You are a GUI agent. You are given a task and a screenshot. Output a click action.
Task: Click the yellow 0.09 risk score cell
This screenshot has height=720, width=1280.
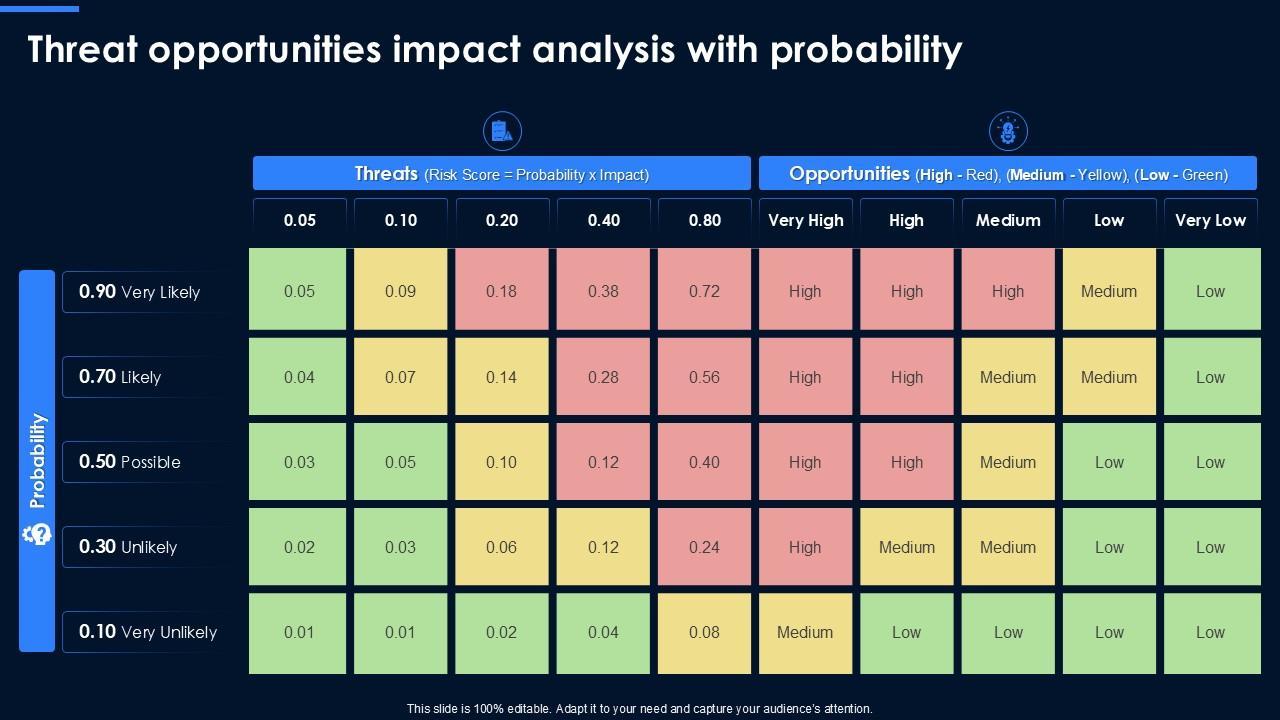(x=401, y=291)
